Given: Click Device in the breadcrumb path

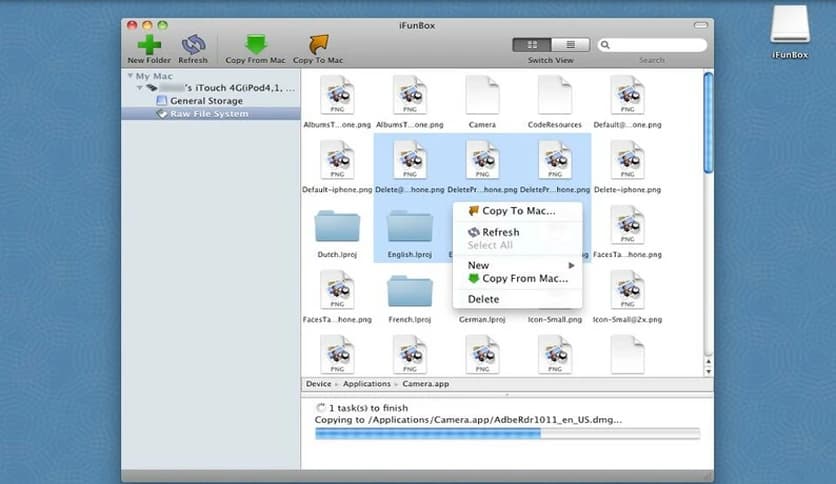Looking at the screenshot, I should [319, 384].
